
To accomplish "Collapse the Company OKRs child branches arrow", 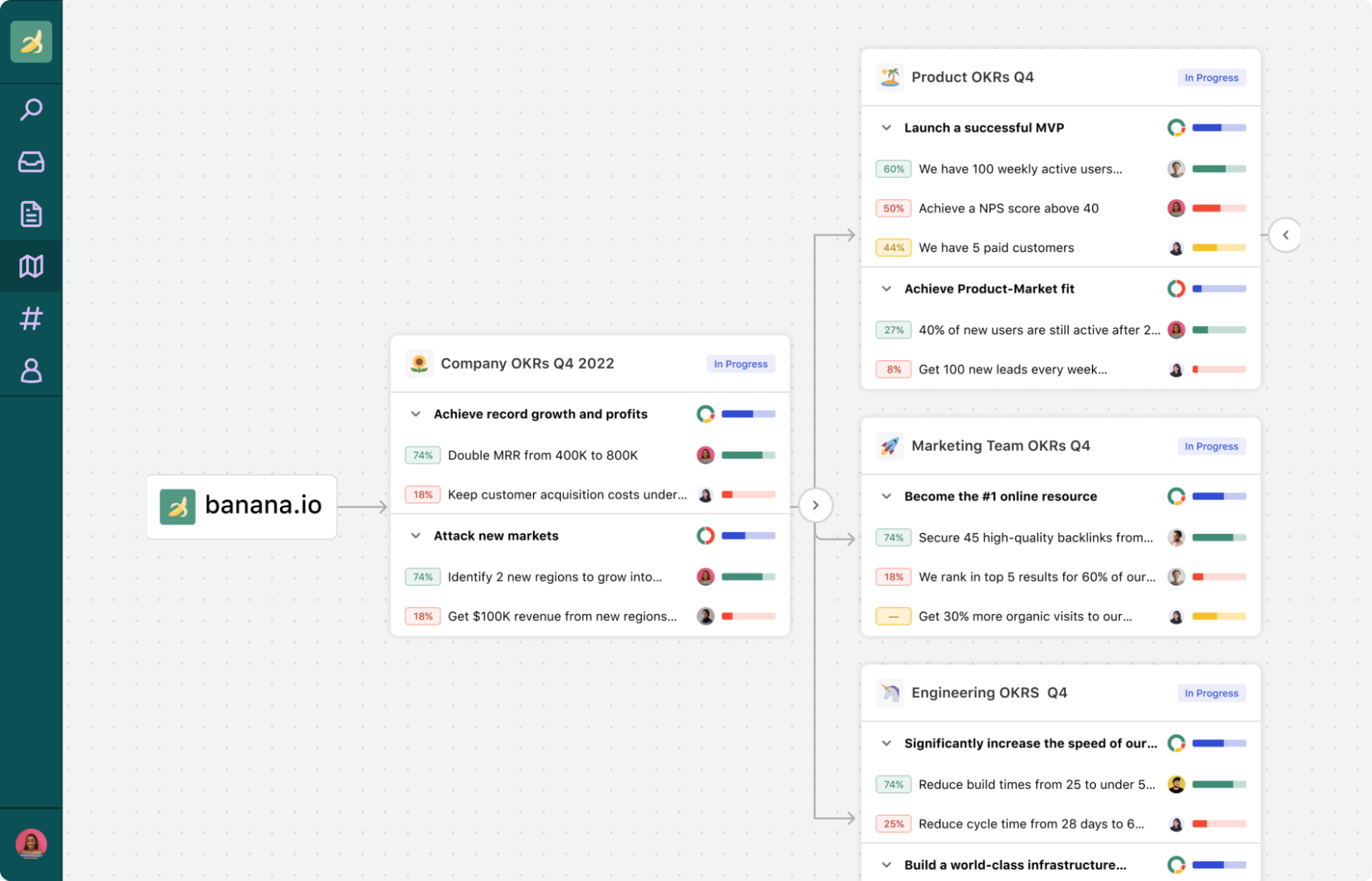I will [815, 505].
